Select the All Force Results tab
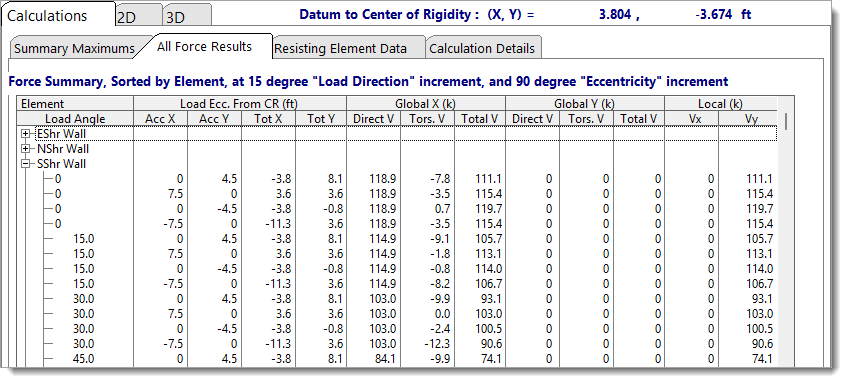Viewport: 847px width, 383px height. [x=204, y=47]
